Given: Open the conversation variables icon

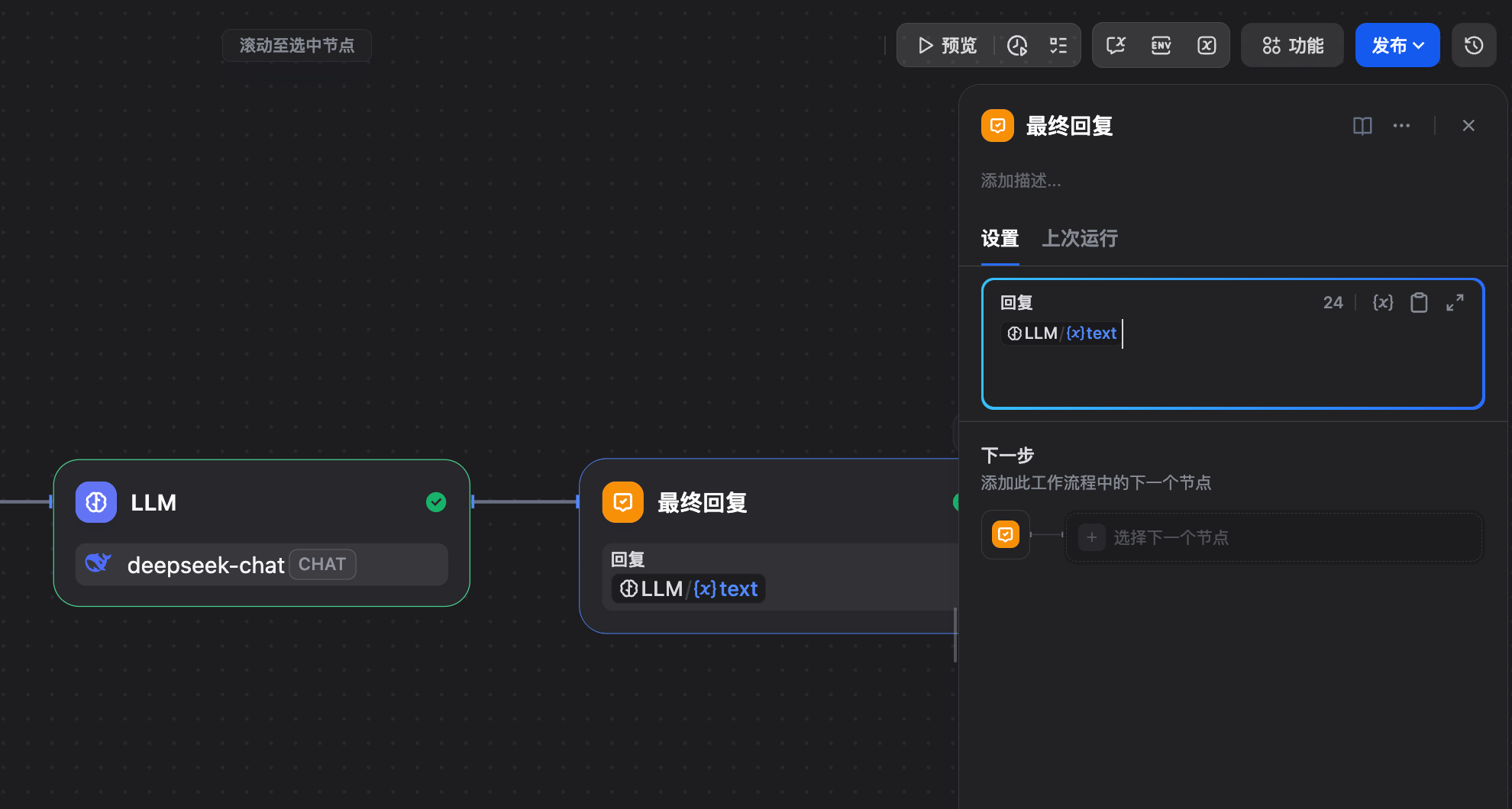Looking at the screenshot, I should (x=1116, y=46).
